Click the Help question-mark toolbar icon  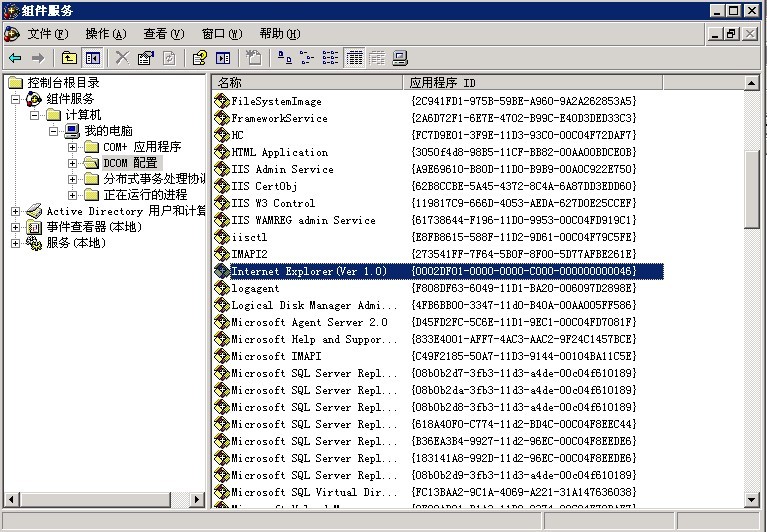[x=200, y=58]
